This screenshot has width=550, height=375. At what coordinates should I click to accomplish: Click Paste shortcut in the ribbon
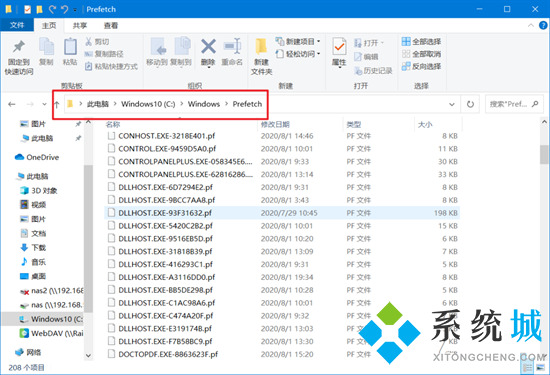pyautogui.click(x=112, y=66)
